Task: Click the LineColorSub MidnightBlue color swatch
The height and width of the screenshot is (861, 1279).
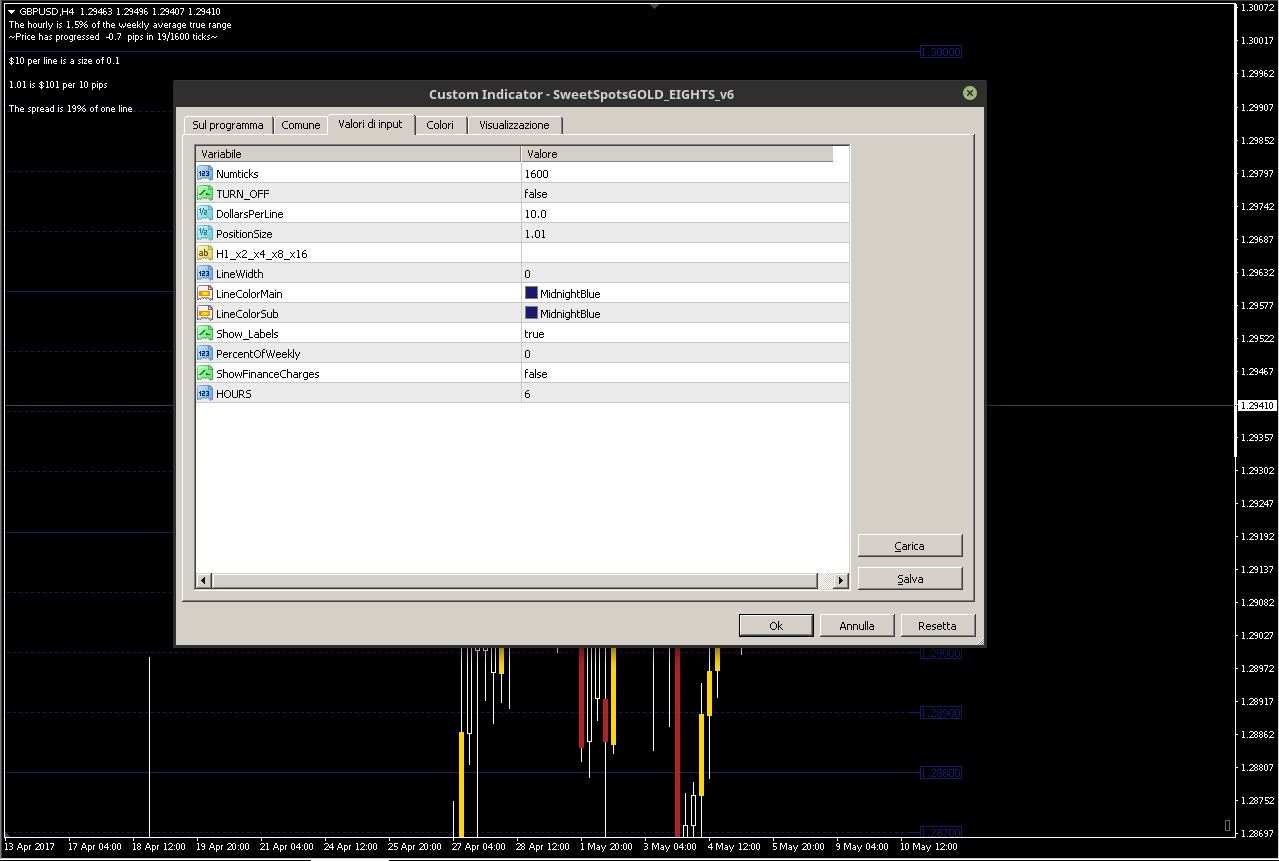Action: [x=531, y=314]
